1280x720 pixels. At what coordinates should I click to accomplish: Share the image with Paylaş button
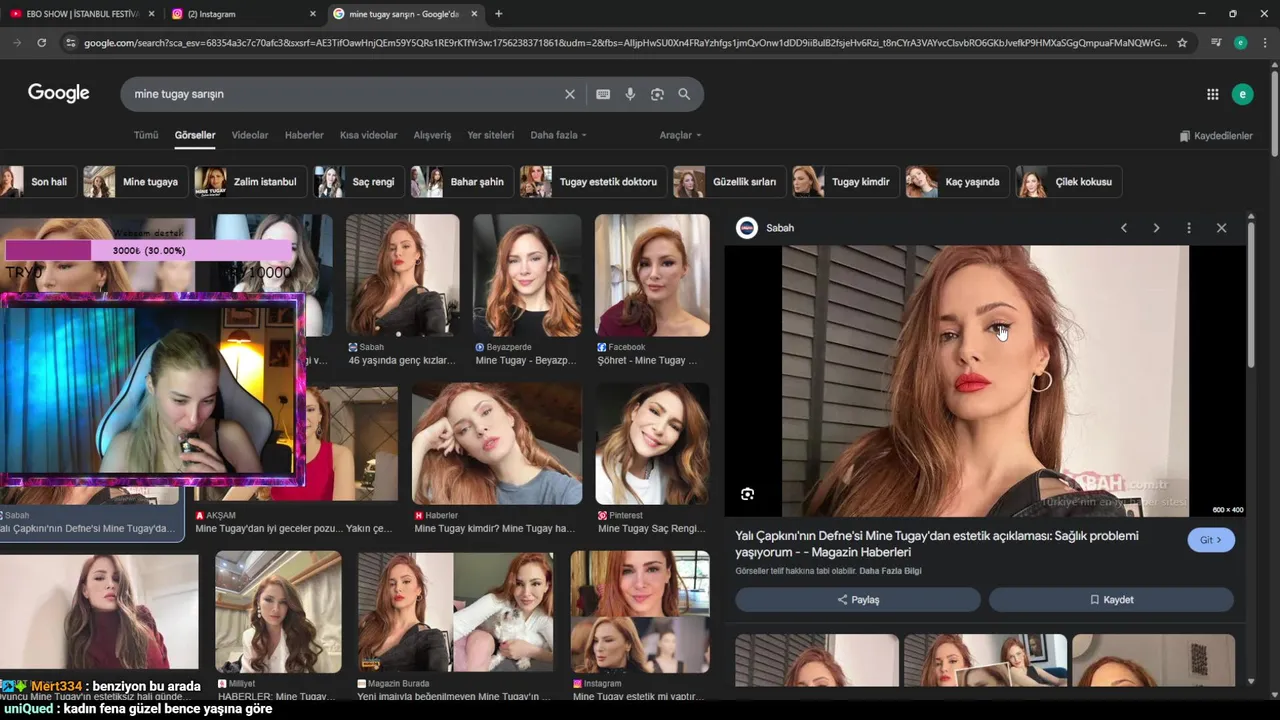point(858,600)
